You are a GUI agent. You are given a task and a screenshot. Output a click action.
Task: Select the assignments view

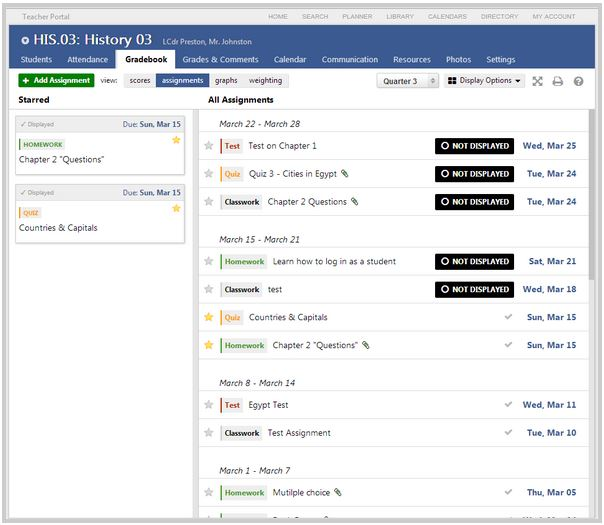tap(182, 81)
